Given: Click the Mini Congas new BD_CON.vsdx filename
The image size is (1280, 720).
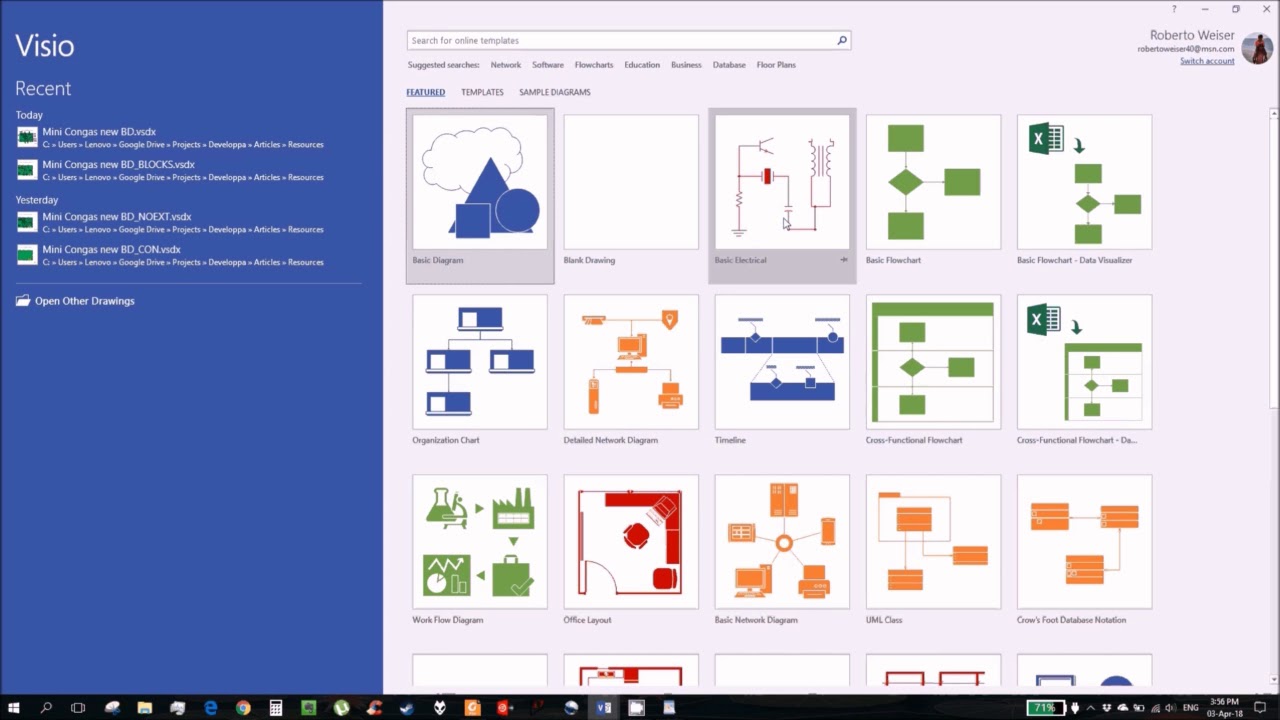Looking at the screenshot, I should point(111,250).
